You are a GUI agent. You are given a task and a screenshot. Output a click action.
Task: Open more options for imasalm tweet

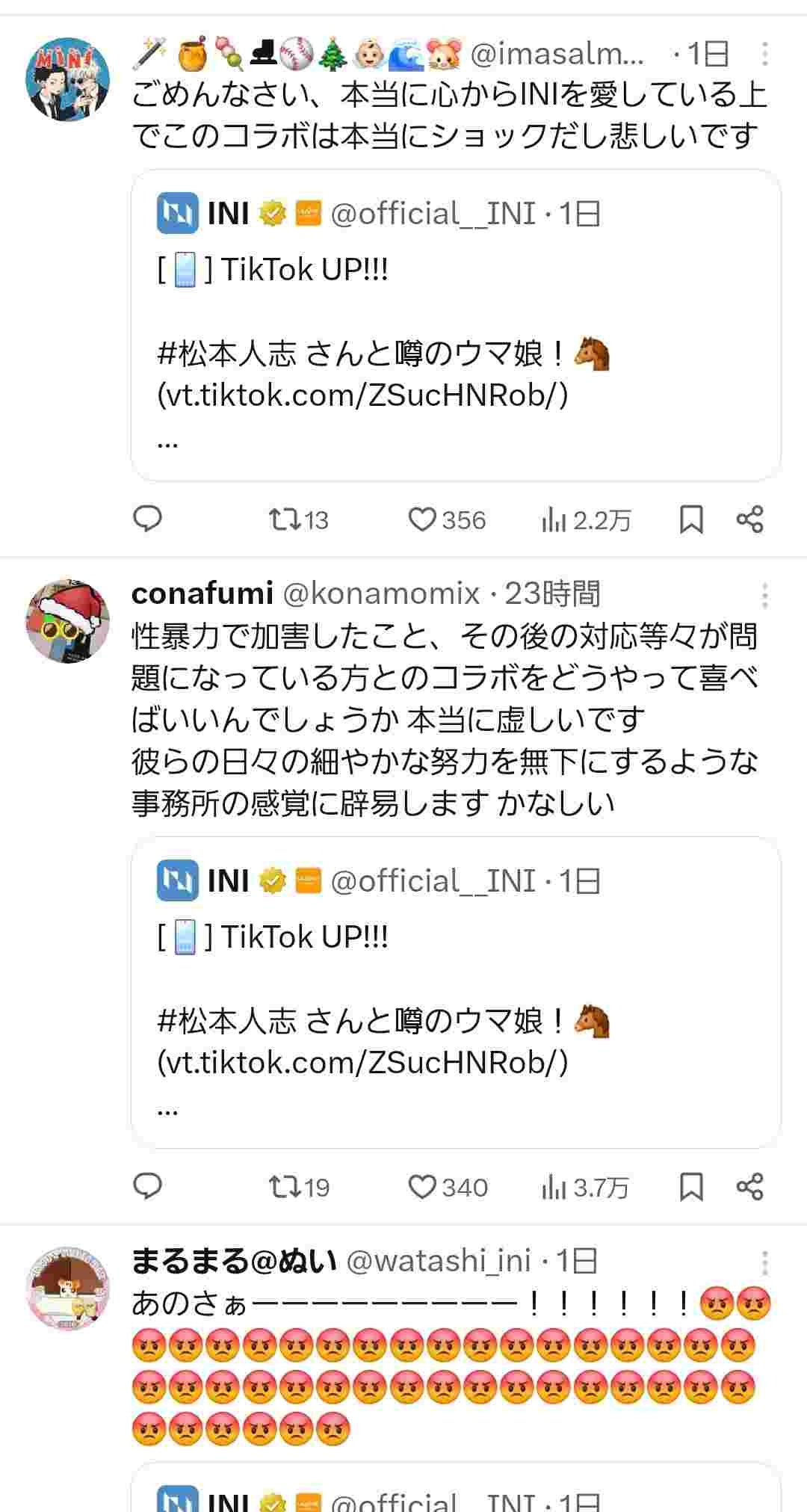pyautogui.click(x=764, y=55)
